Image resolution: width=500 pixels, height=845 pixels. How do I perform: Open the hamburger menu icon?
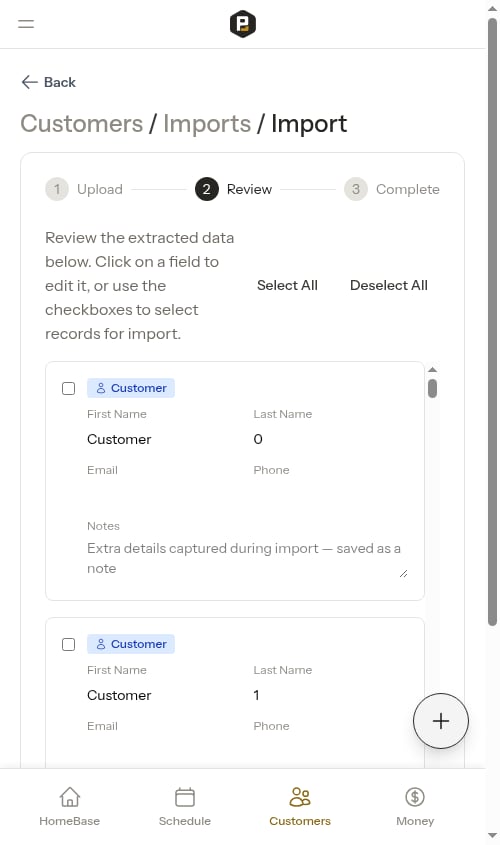[x=26, y=24]
